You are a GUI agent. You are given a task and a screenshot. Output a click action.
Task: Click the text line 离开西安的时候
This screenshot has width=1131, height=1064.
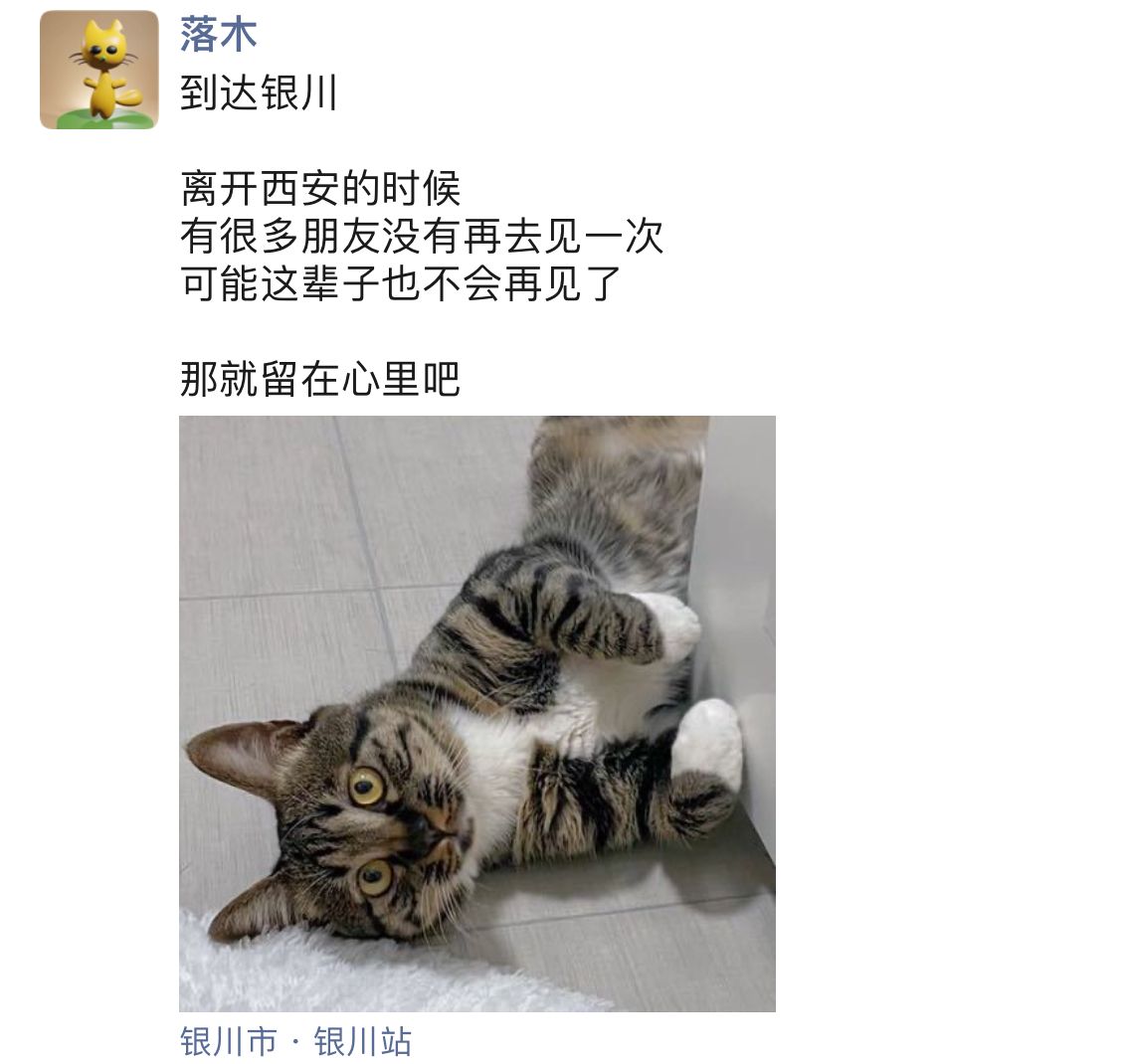click(320, 189)
